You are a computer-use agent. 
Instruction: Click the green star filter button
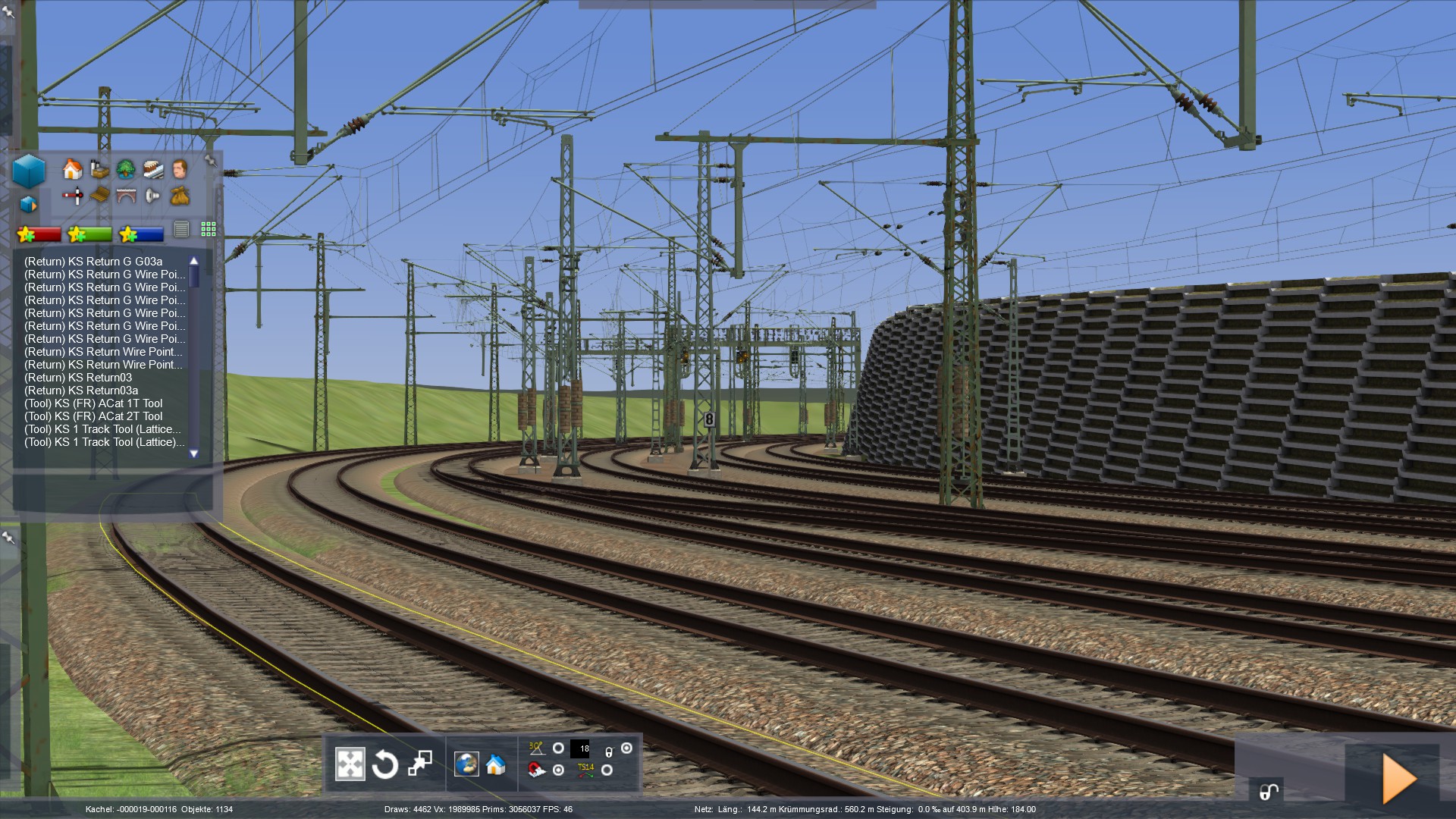[89, 234]
